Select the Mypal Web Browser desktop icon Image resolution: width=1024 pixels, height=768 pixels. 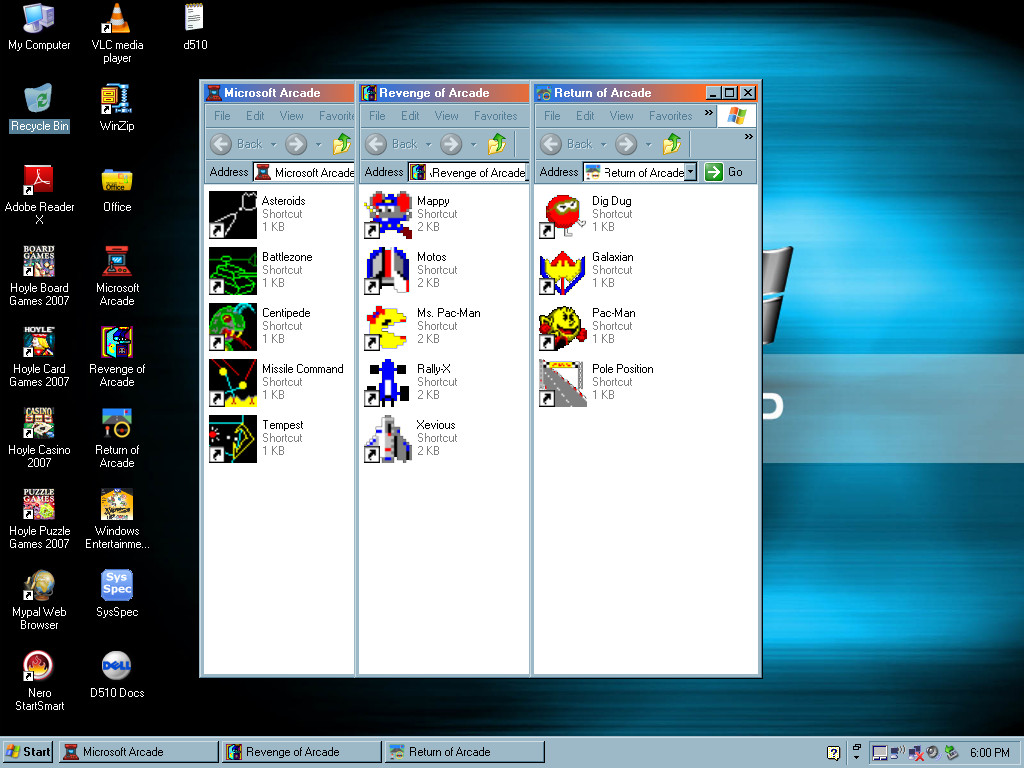click(x=39, y=600)
